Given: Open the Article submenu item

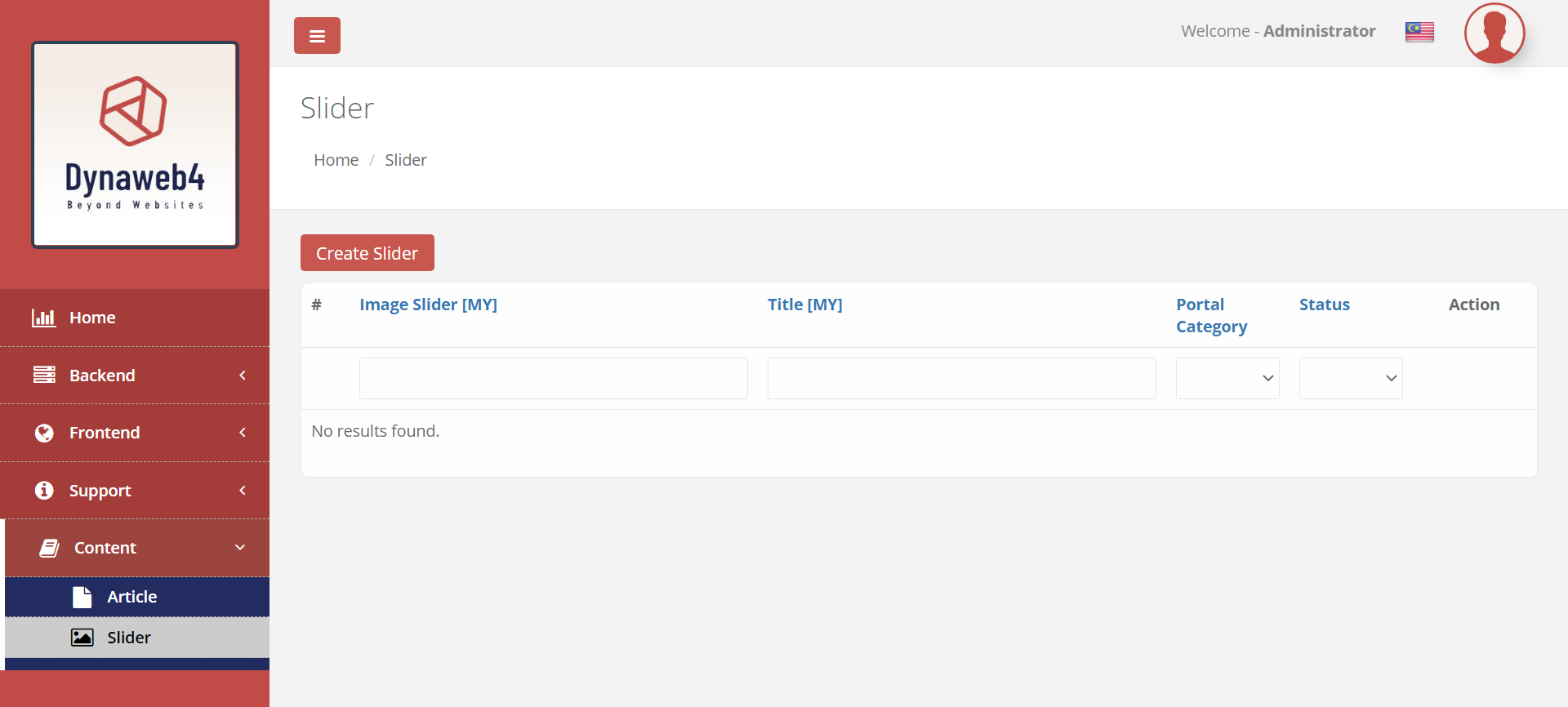Looking at the screenshot, I should click(x=131, y=597).
